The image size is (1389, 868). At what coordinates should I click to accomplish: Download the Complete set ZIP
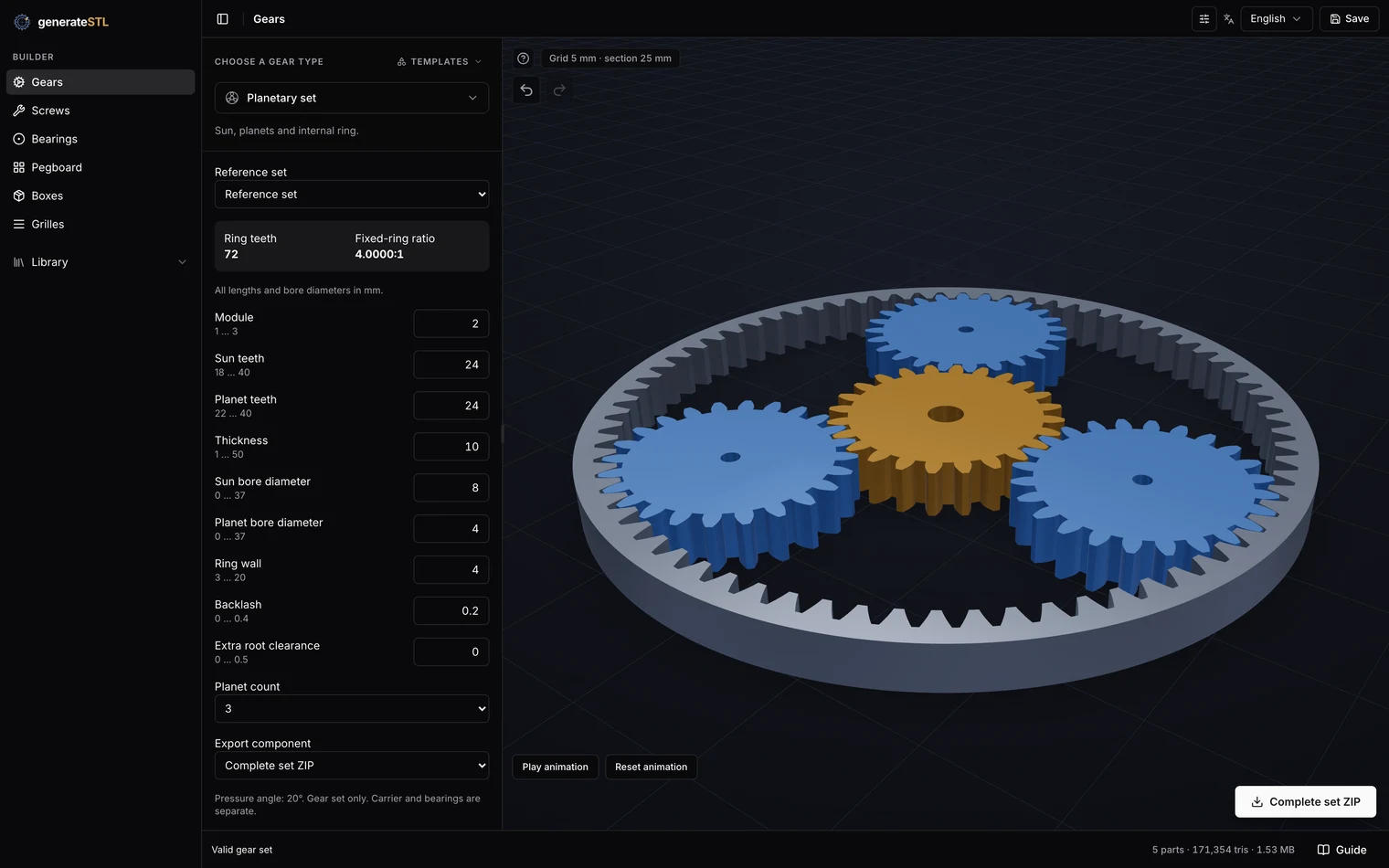click(x=1306, y=802)
